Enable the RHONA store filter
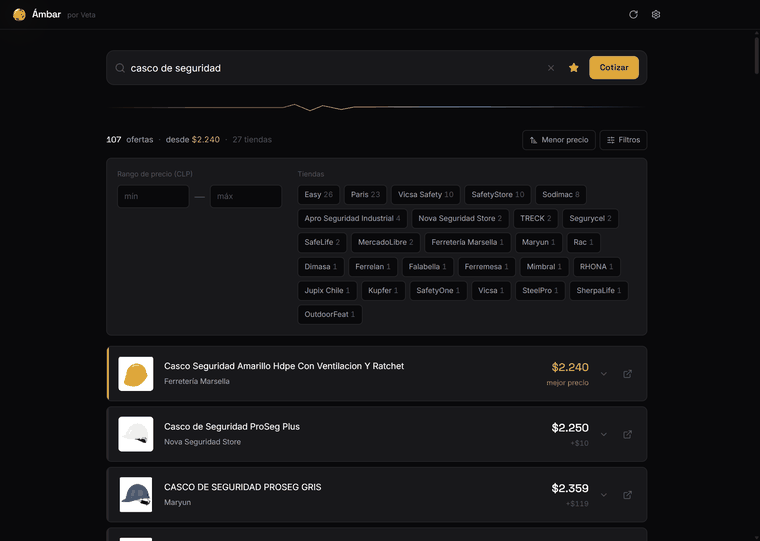Viewport: 760px width, 541px height. [597, 267]
